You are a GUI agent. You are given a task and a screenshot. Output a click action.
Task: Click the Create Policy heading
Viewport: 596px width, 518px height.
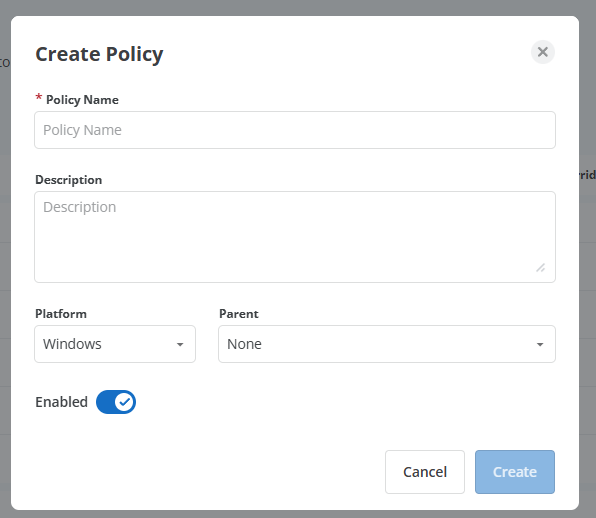click(x=99, y=54)
